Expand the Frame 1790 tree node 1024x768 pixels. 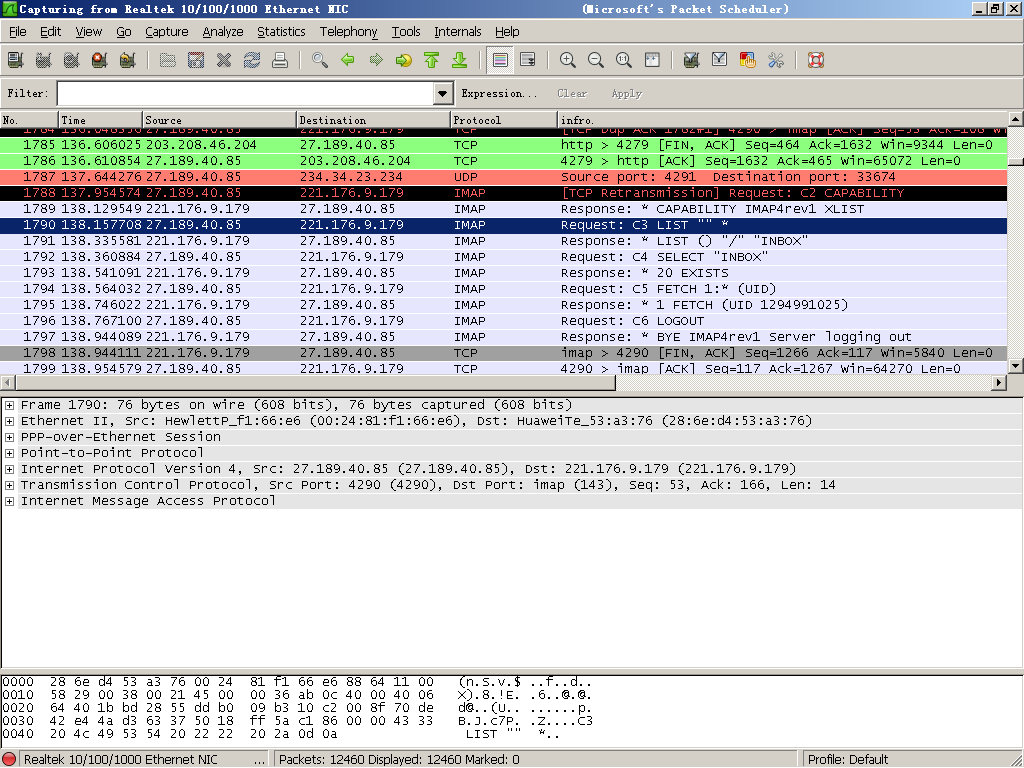[10, 406]
